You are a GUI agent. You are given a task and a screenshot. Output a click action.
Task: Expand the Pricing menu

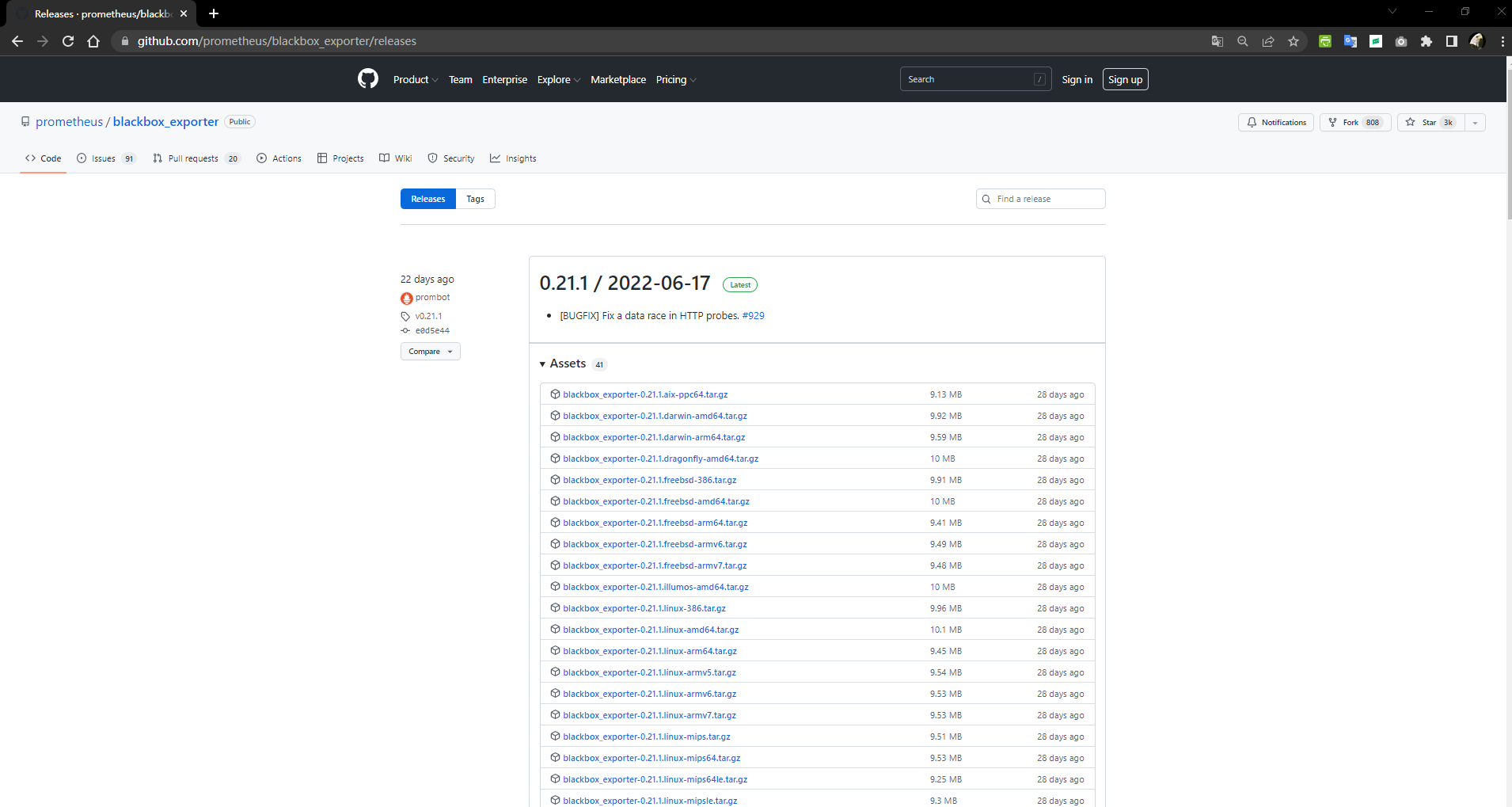(676, 79)
